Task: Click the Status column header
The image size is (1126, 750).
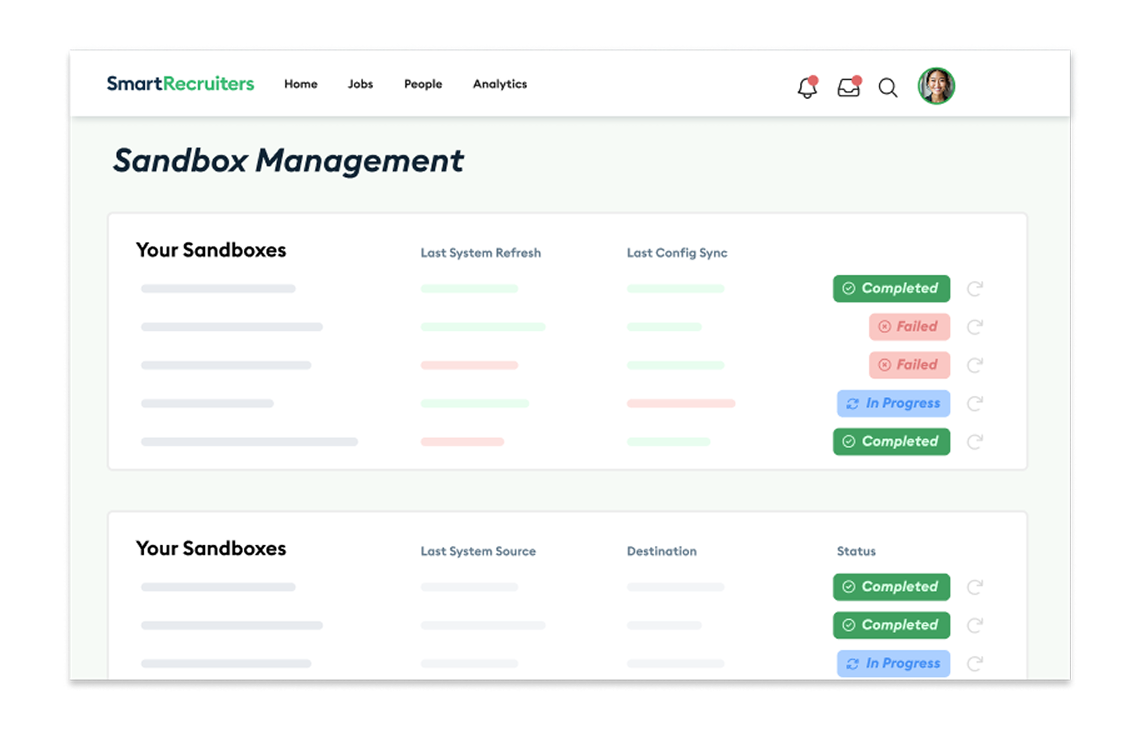Action: pos(856,551)
